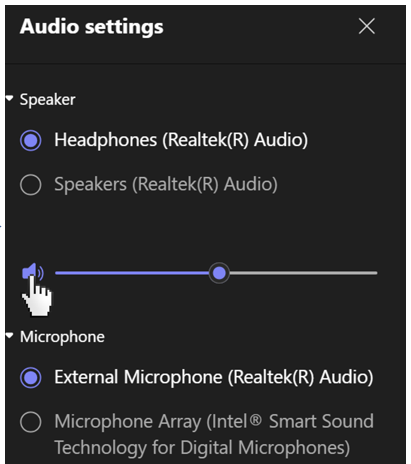The image size is (411, 464).
Task: Mute speaker via the volume icon
Action: (33, 272)
